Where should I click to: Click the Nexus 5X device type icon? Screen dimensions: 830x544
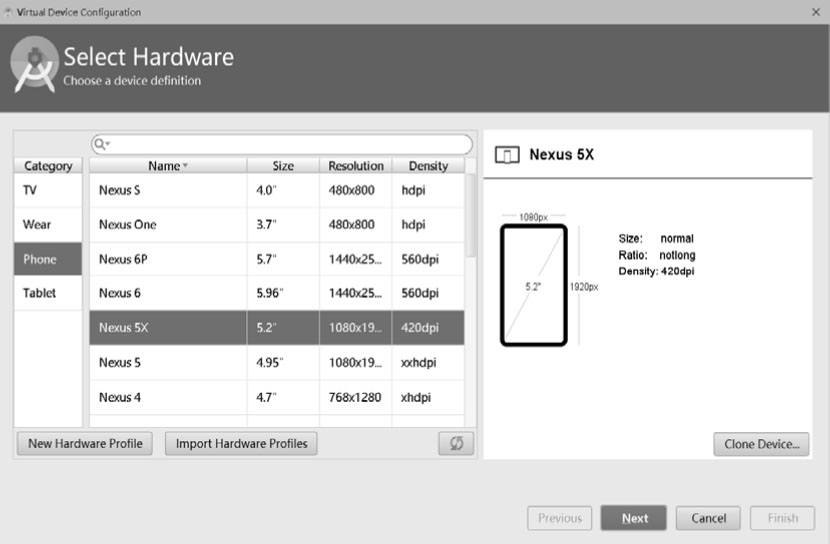coord(507,155)
